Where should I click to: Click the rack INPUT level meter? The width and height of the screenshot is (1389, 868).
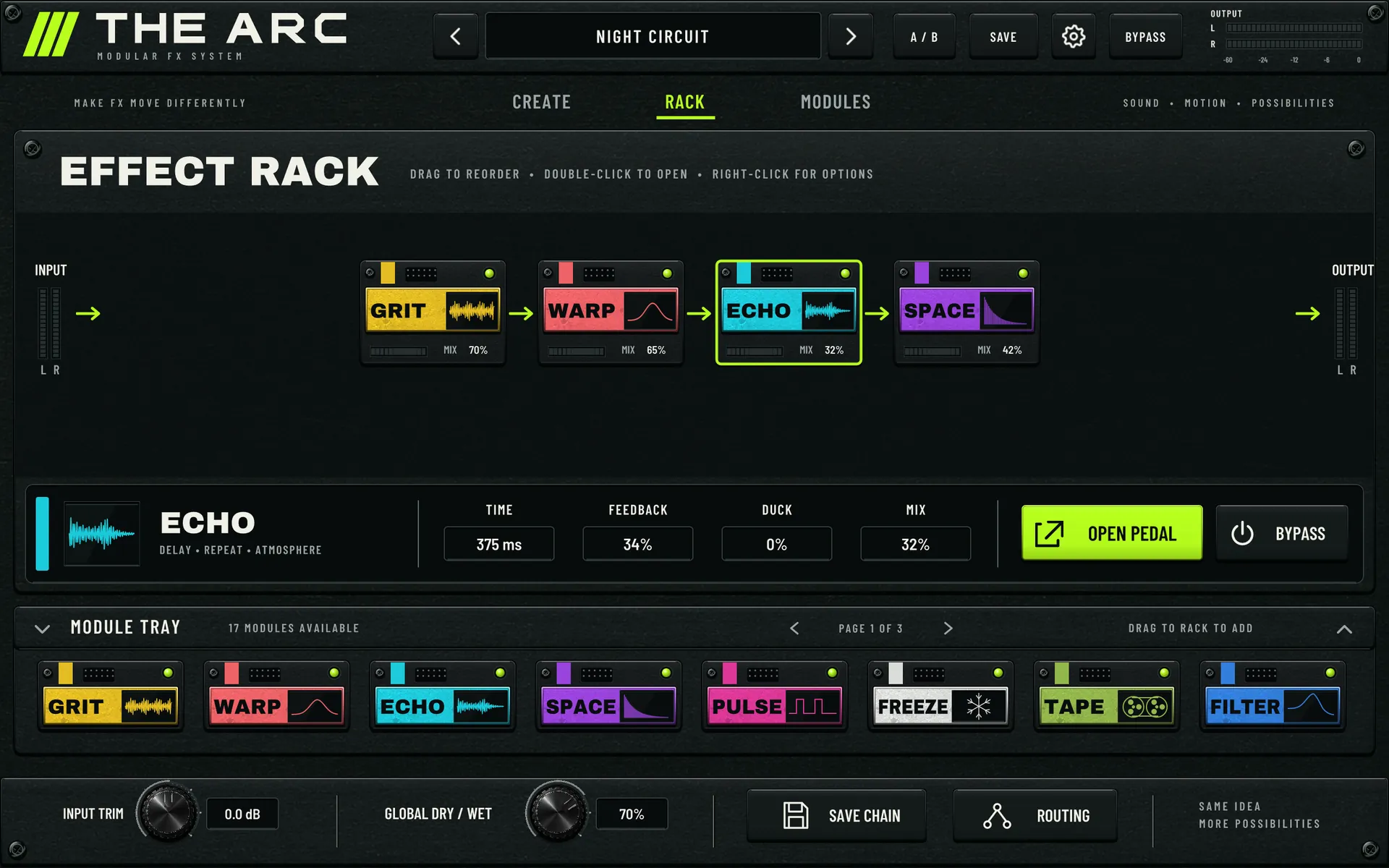pyautogui.click(x=50, y=323)
